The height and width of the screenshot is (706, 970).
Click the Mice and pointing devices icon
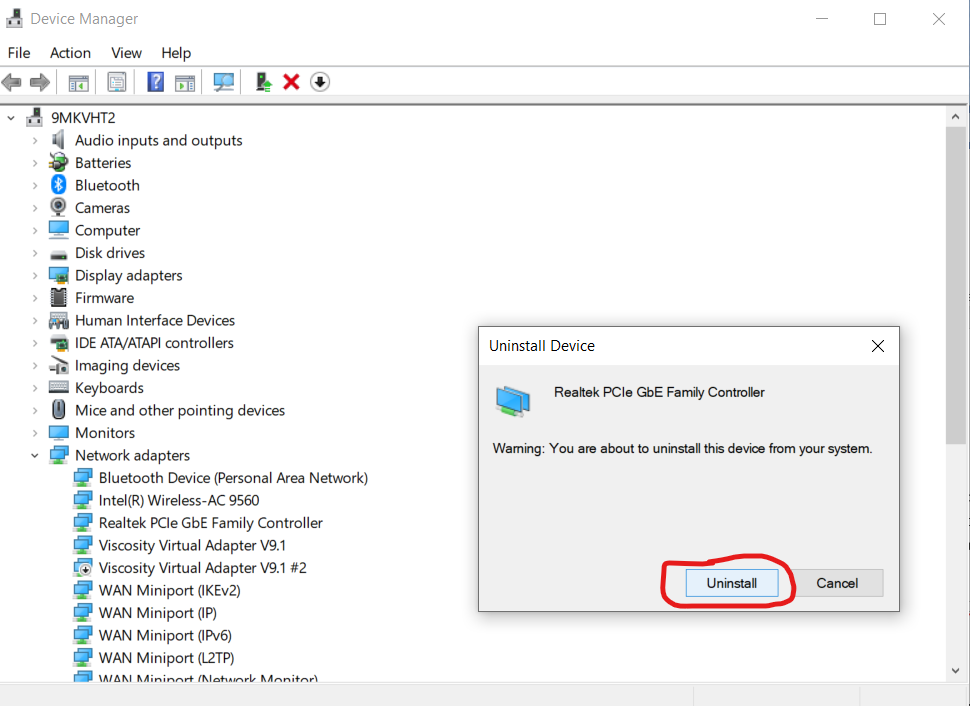click(59, 410)
